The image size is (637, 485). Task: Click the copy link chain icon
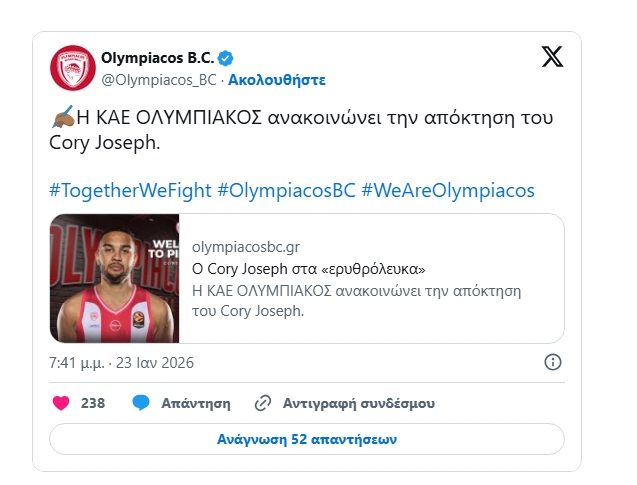point(263,404)
